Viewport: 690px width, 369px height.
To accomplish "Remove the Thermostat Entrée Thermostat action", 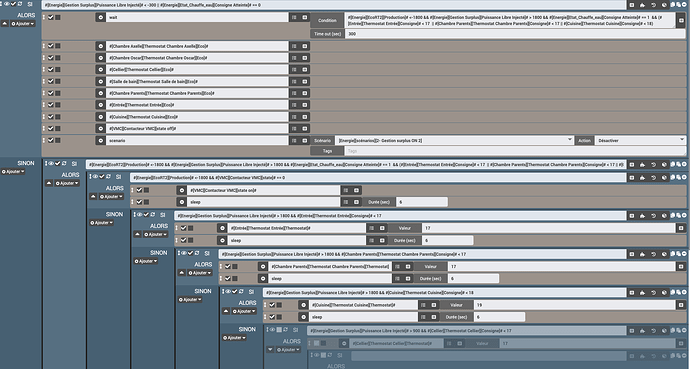I will point(222,228).
